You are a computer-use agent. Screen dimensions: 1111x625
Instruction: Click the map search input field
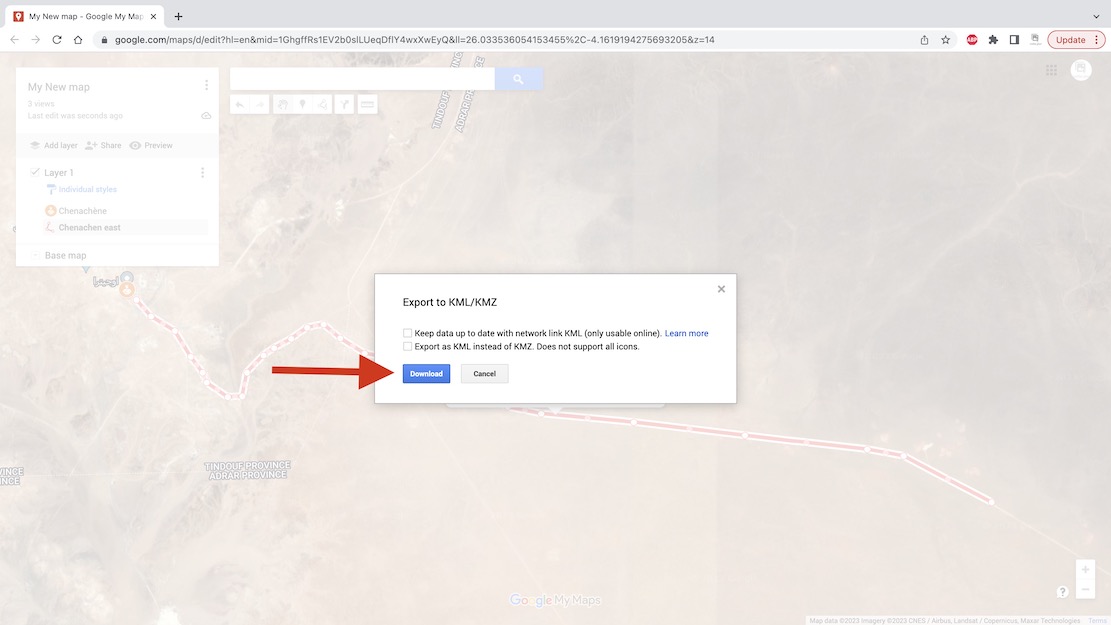click(362, 79)
